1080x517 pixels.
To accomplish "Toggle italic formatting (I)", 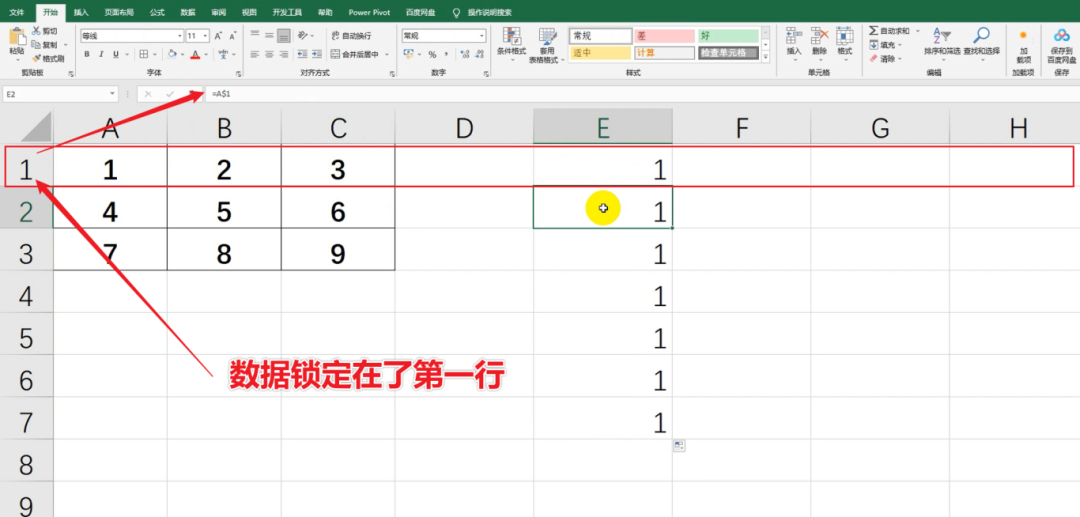I will click(x=101, y=54).
